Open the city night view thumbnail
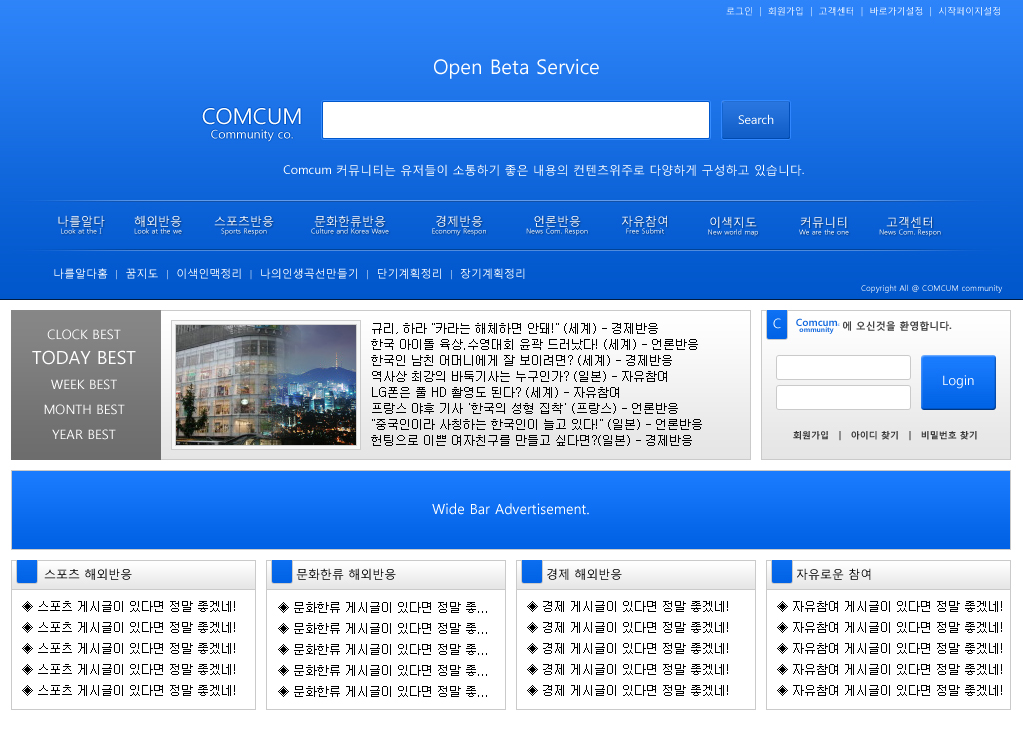Viewport: 1023px width, 738px height. [x=266, y=385]
